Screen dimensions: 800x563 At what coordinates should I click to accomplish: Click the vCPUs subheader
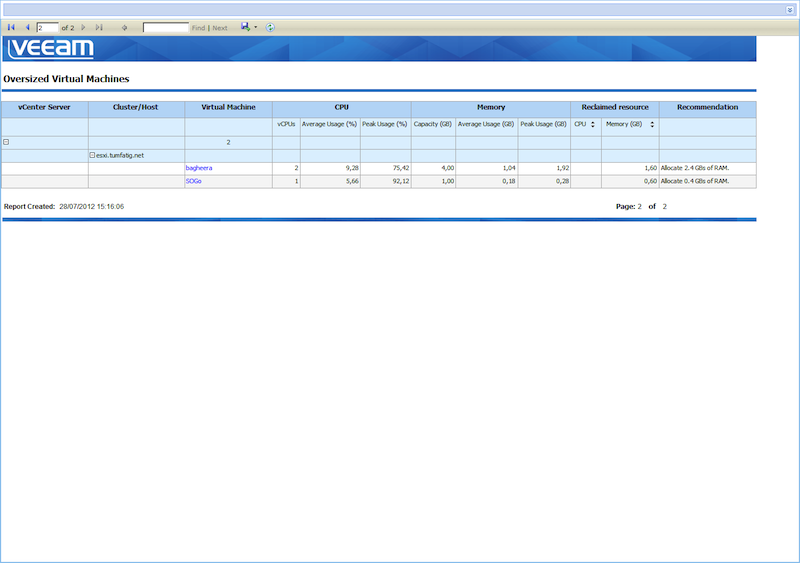286,124
